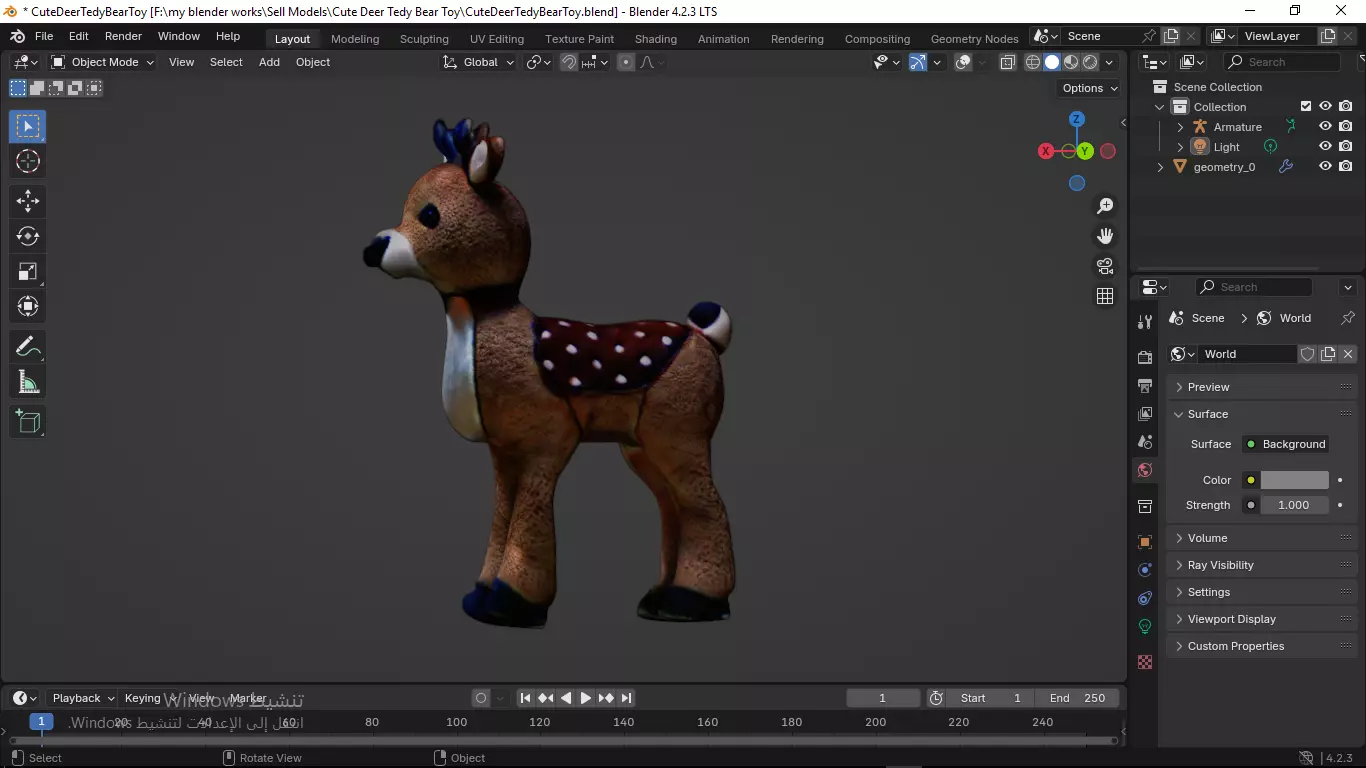Adjust the Strength 1.000 slider

(x=1295, y=505)
